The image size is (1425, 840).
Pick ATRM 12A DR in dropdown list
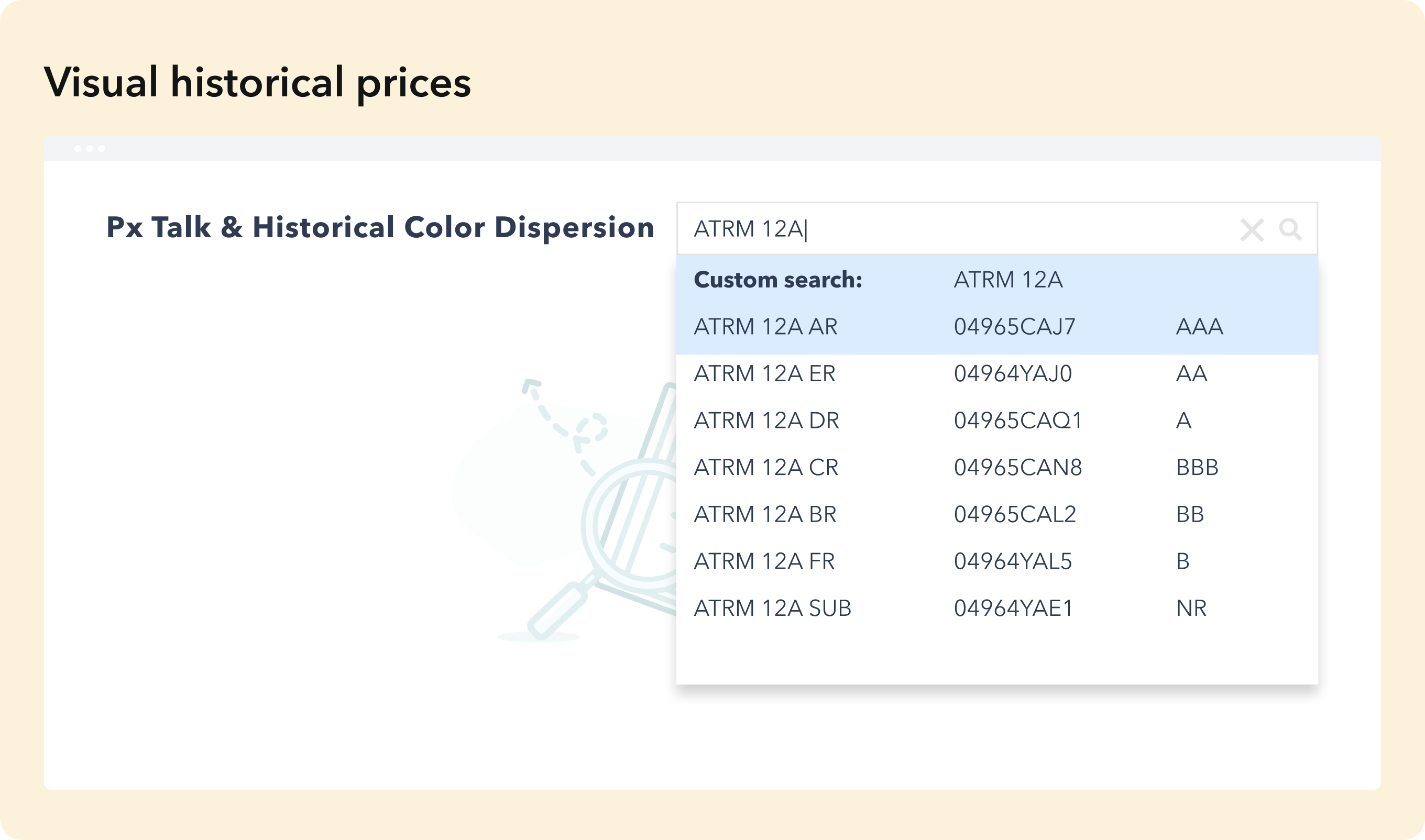coord(766,421)
